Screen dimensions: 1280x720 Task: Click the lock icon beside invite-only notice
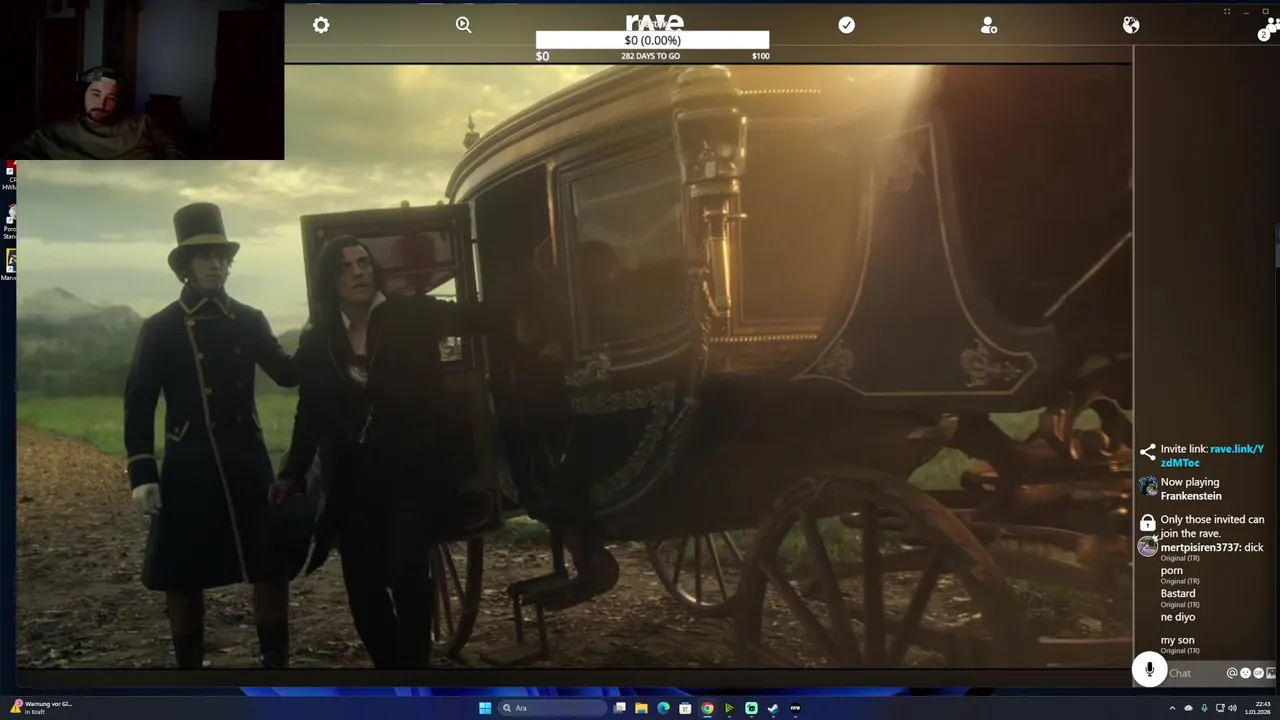click(x=1148, y=523)
